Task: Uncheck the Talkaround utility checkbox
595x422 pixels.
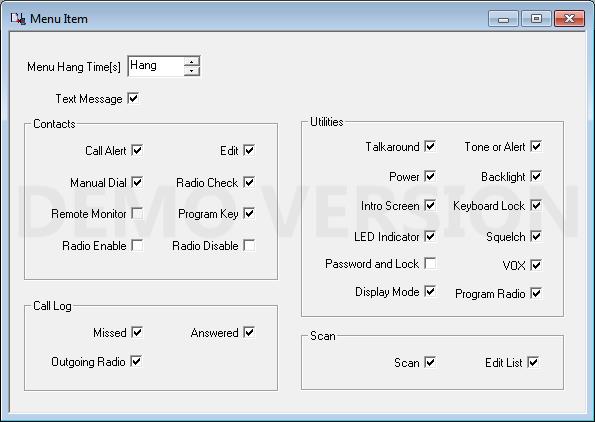Action: (x=430, y=146)
